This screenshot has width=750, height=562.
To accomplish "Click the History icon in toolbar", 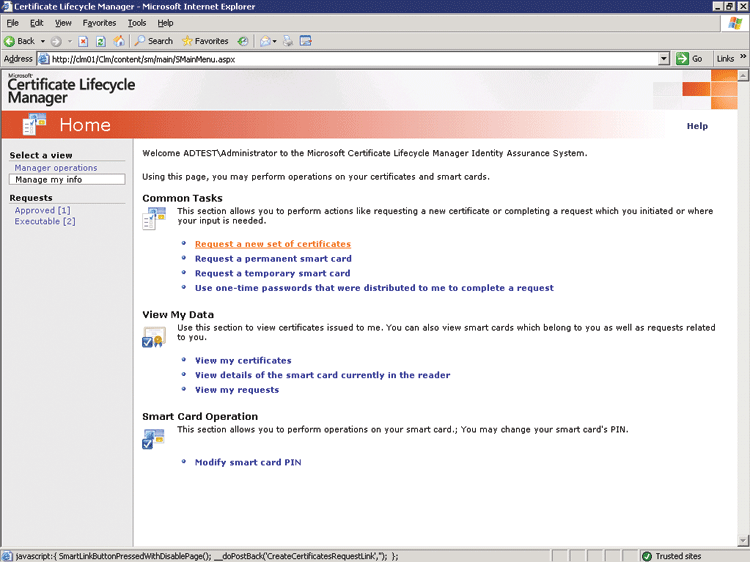I will pyautogui.click(x=243, y=41).
